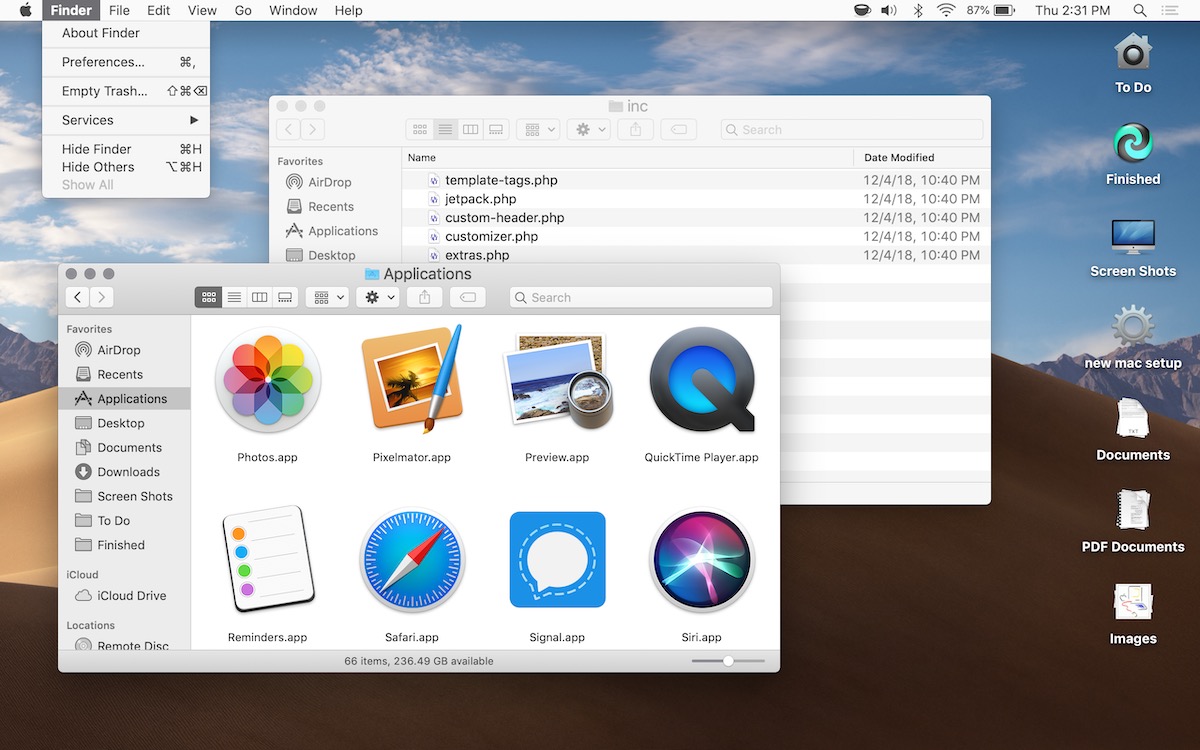Open Signal.app
1200x750 pixels.
[x=557, y=560]
